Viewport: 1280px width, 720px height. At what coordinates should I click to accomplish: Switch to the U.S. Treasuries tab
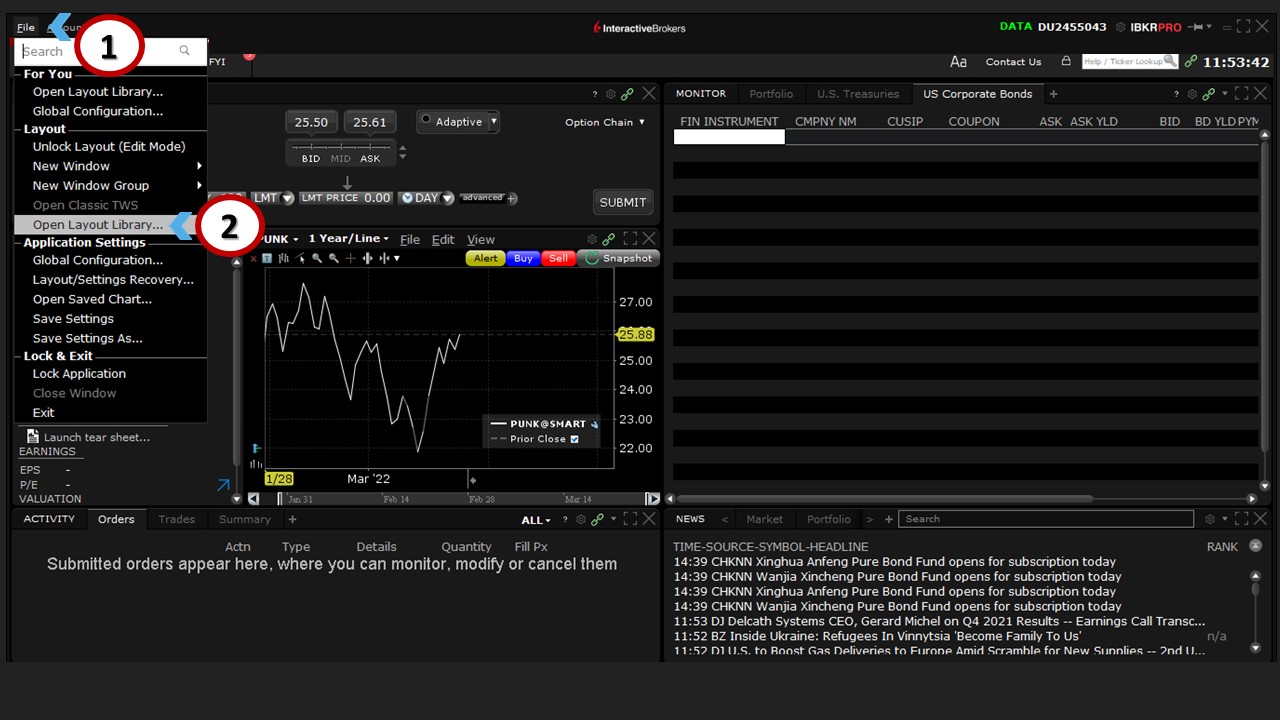[857, 94]
